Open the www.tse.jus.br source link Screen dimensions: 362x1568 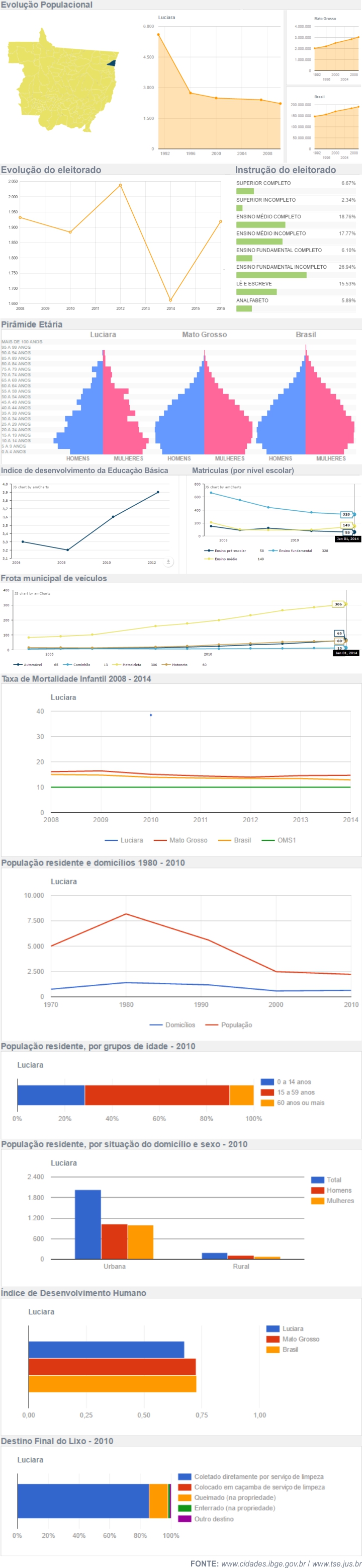coord(336,1563)
